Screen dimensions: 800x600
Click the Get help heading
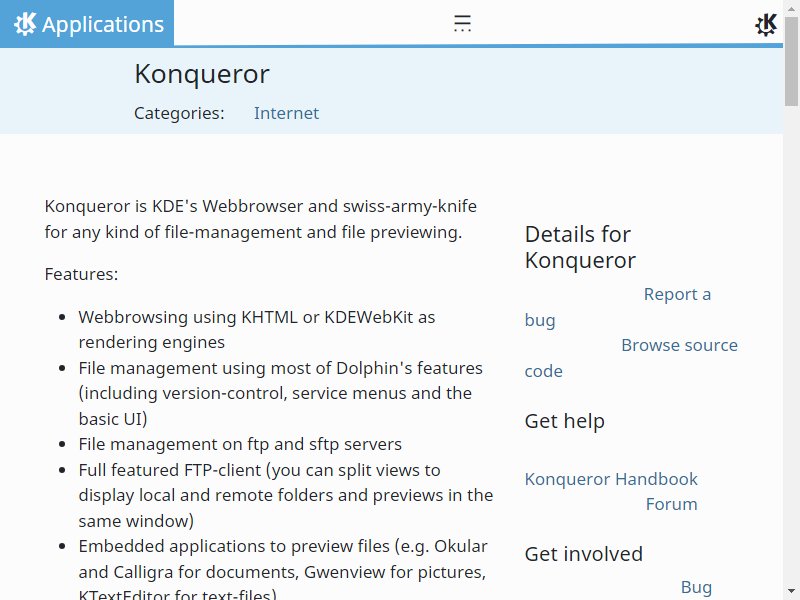pos(565,421)
